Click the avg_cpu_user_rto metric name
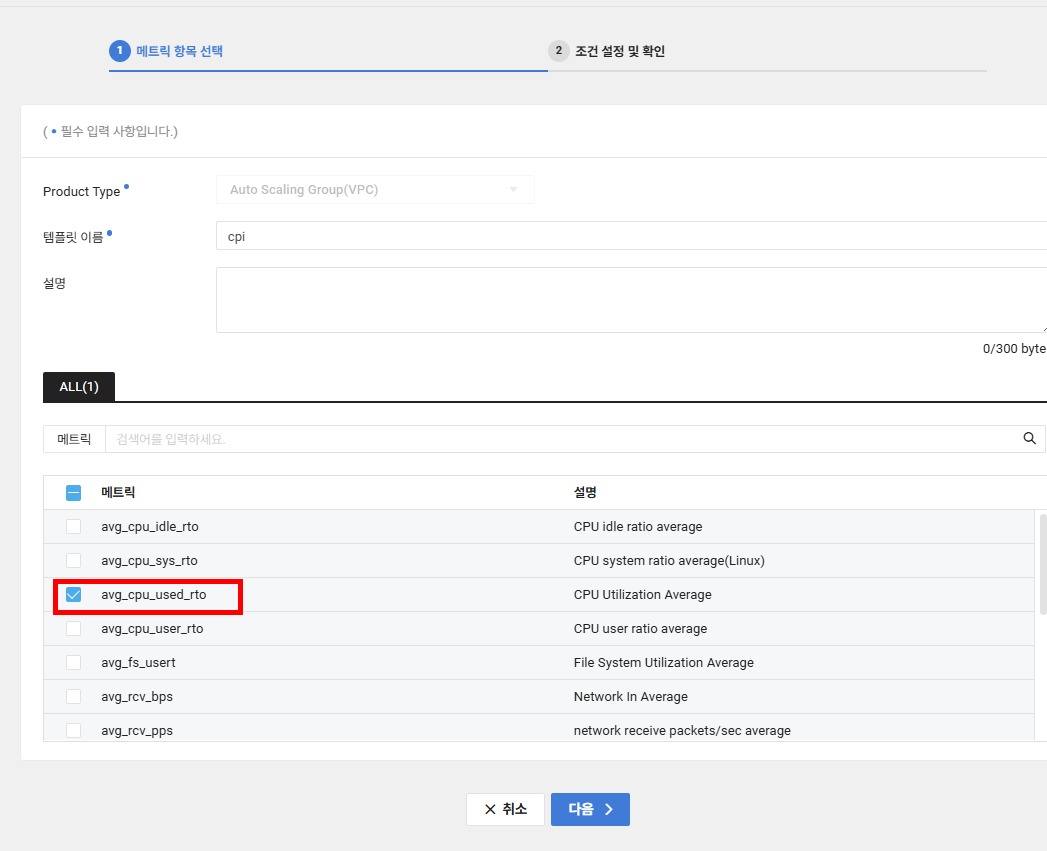The width and height of the screenshot is (1047, 851). pyautogui.click(x=152, y=629)
